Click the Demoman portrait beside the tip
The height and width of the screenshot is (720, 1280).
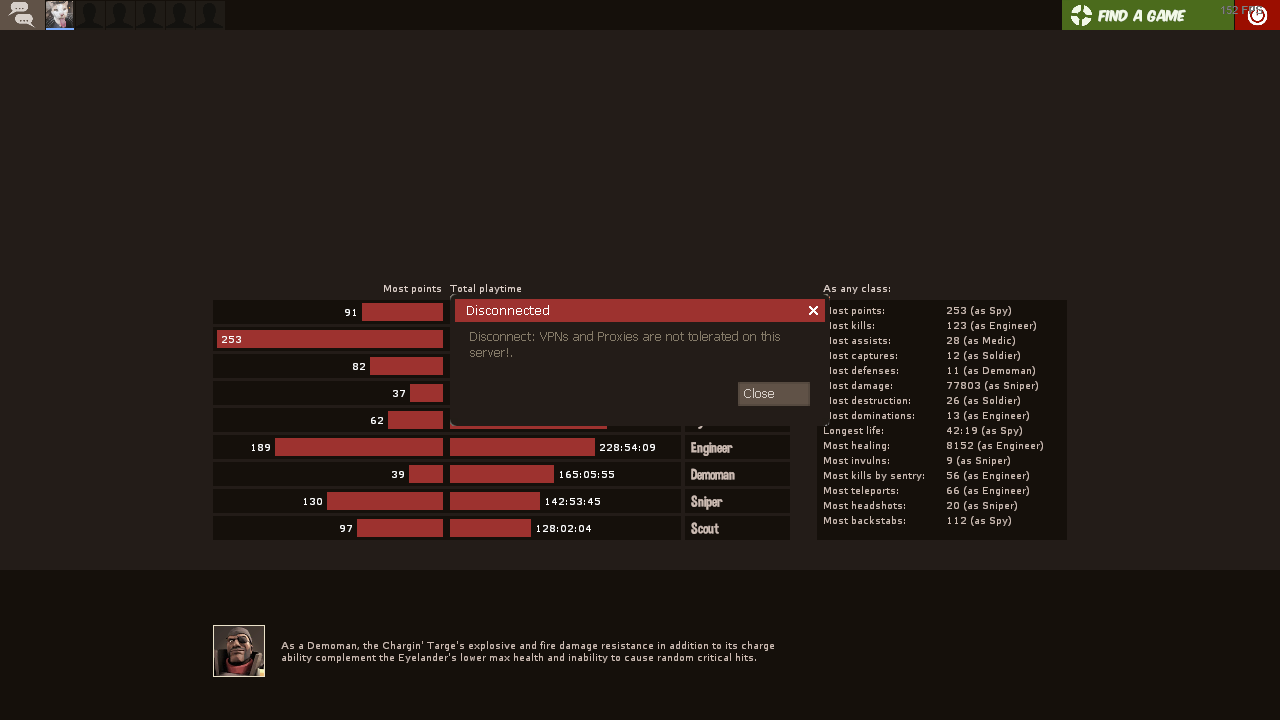click(239, 651)
